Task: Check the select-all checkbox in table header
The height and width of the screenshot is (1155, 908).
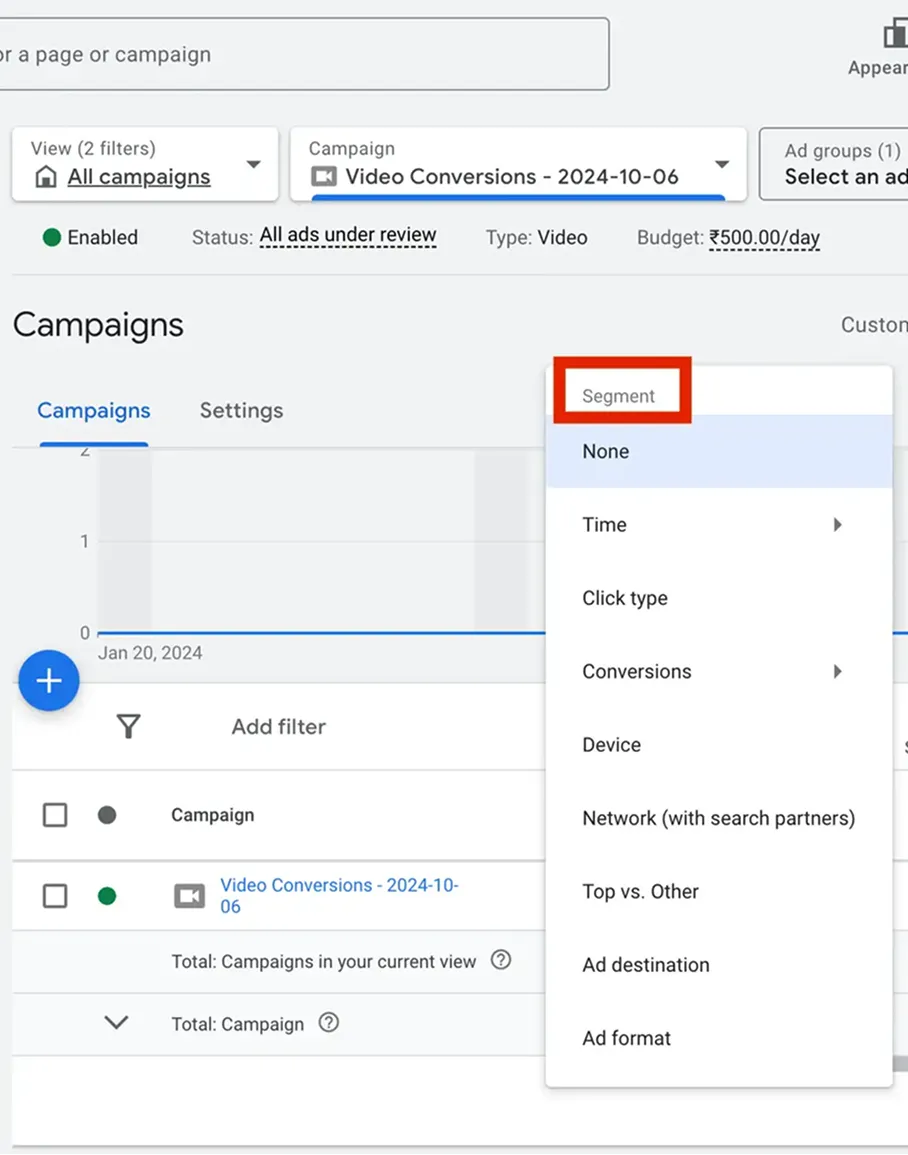Action: 55,815
